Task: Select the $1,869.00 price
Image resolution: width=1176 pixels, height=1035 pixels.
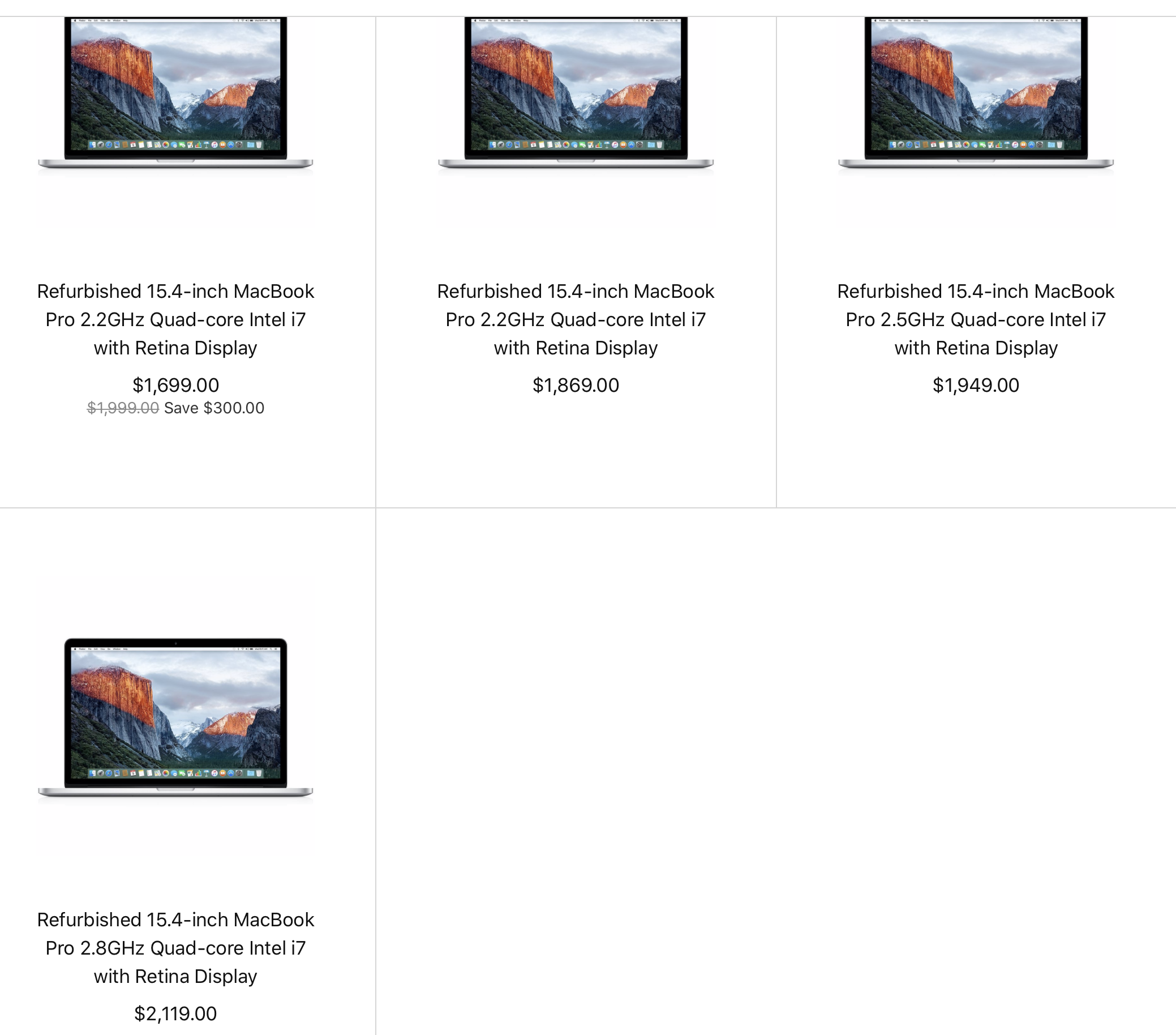Action: [576, 385]
